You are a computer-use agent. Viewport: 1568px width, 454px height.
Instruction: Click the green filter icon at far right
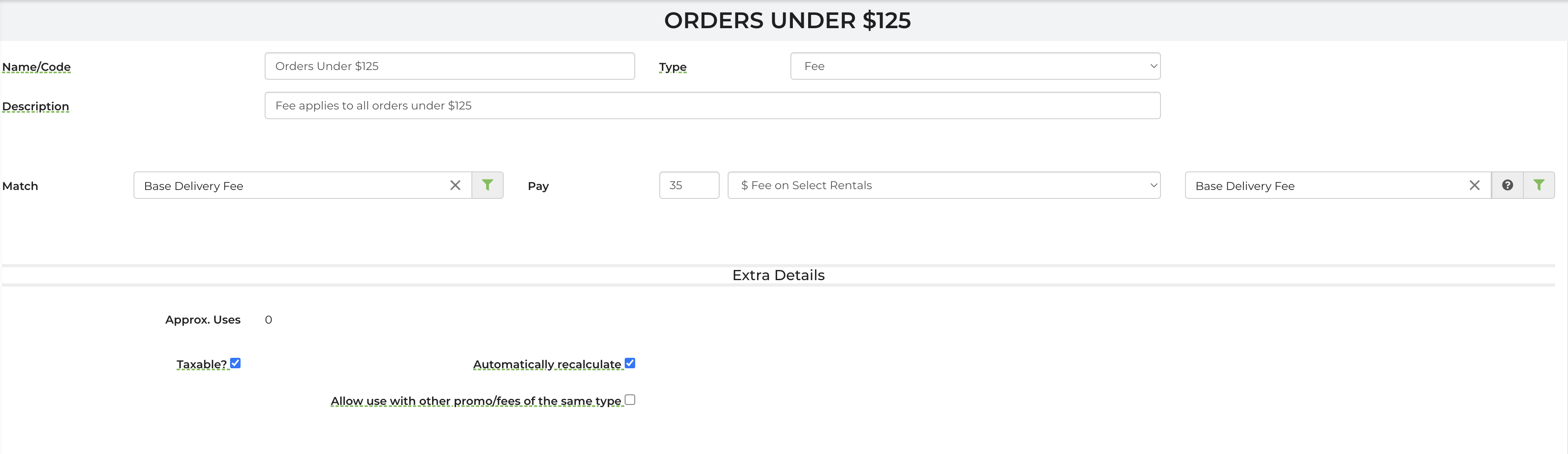1538,185
